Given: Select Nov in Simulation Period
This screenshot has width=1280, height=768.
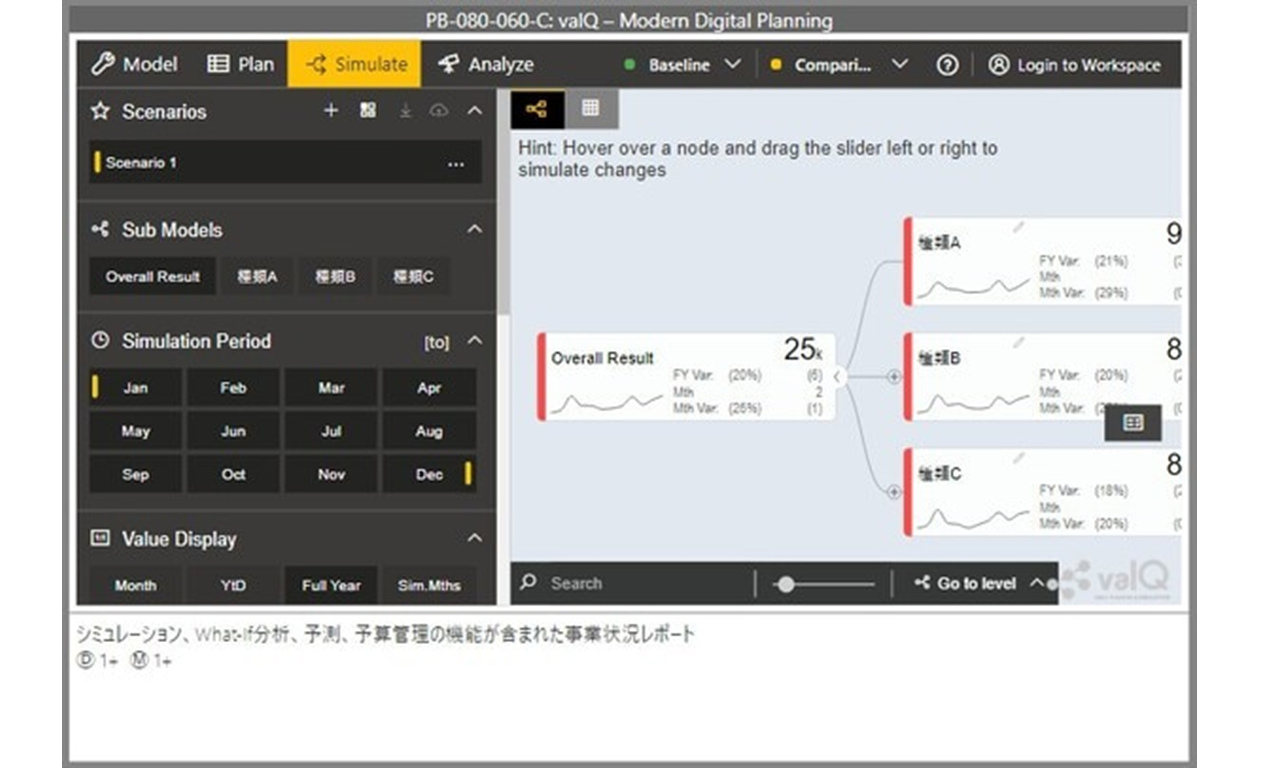Looking at the screenshot, I should [x=331, y=474].
